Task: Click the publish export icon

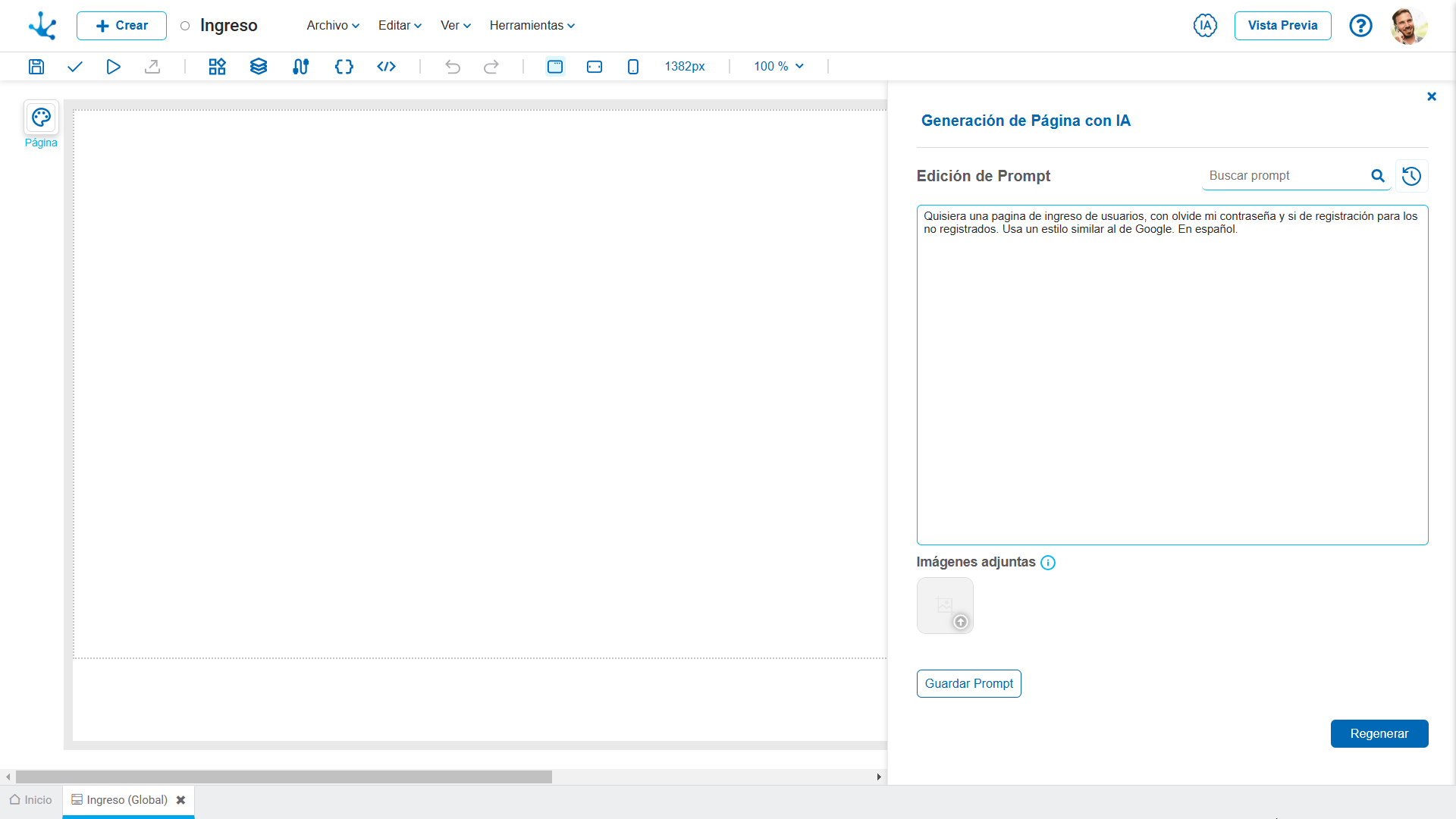Action: [152, 67]
